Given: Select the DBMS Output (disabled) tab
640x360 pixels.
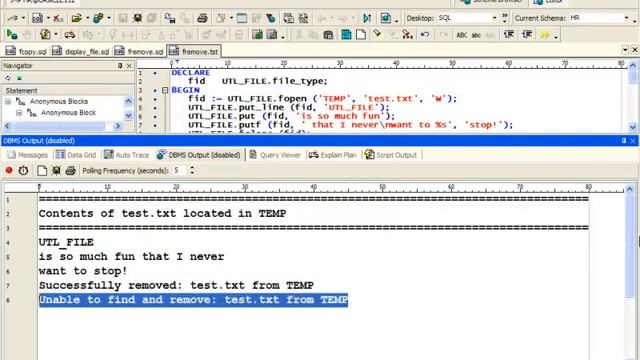Looking at the screenshot, I should coord(199,155).
